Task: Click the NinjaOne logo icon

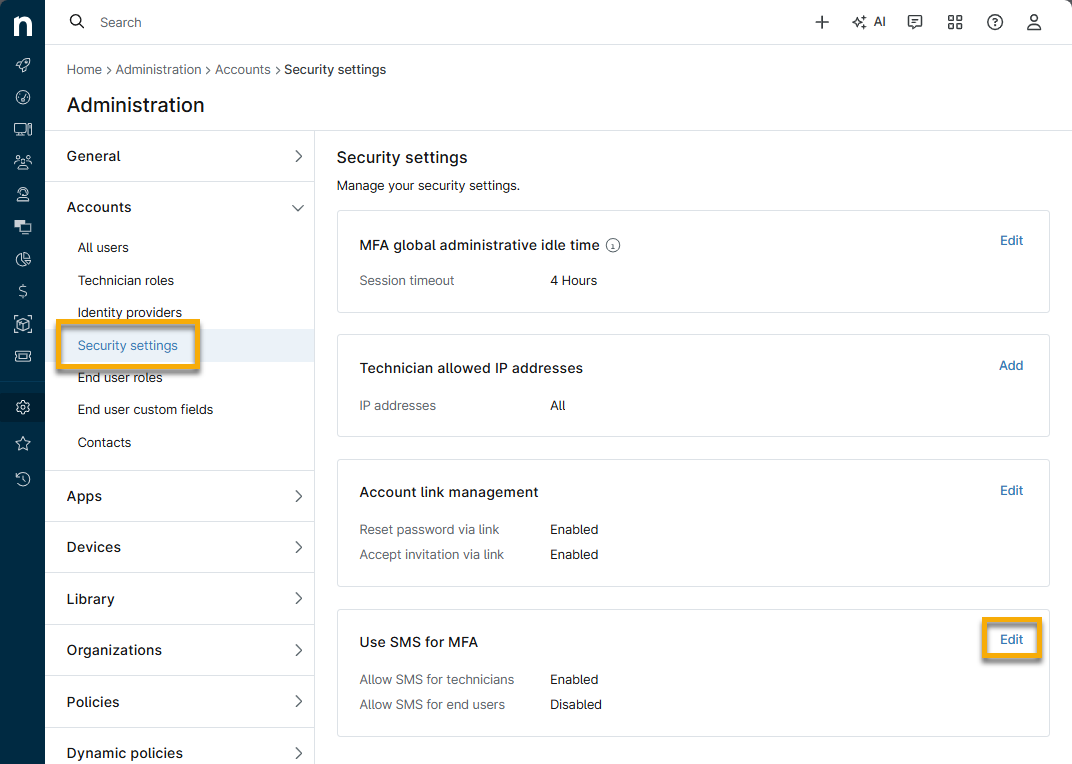Action: [x=23, y=25]
